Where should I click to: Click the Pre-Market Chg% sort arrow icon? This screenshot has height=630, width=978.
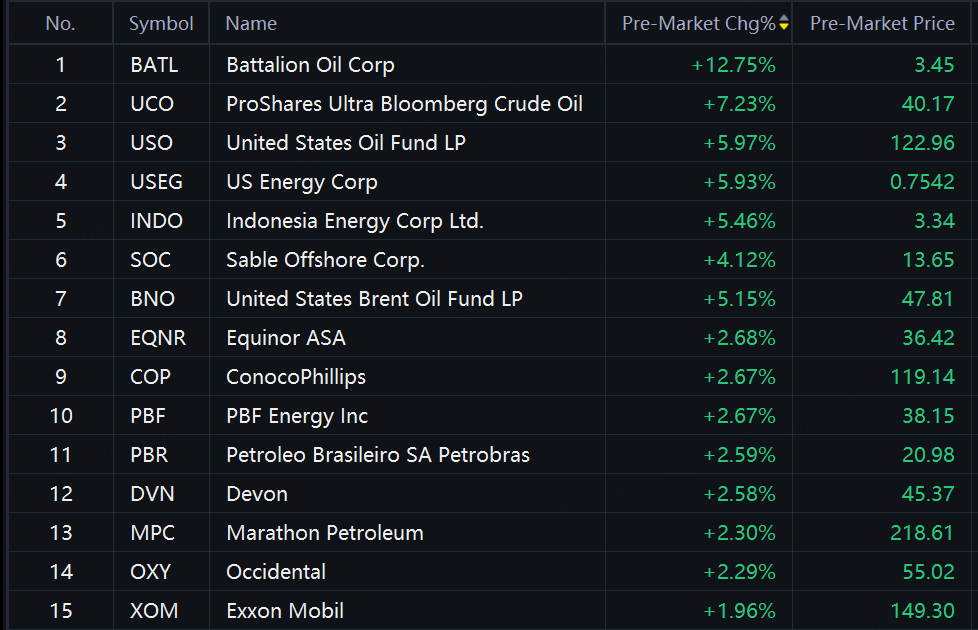[784, 23]
